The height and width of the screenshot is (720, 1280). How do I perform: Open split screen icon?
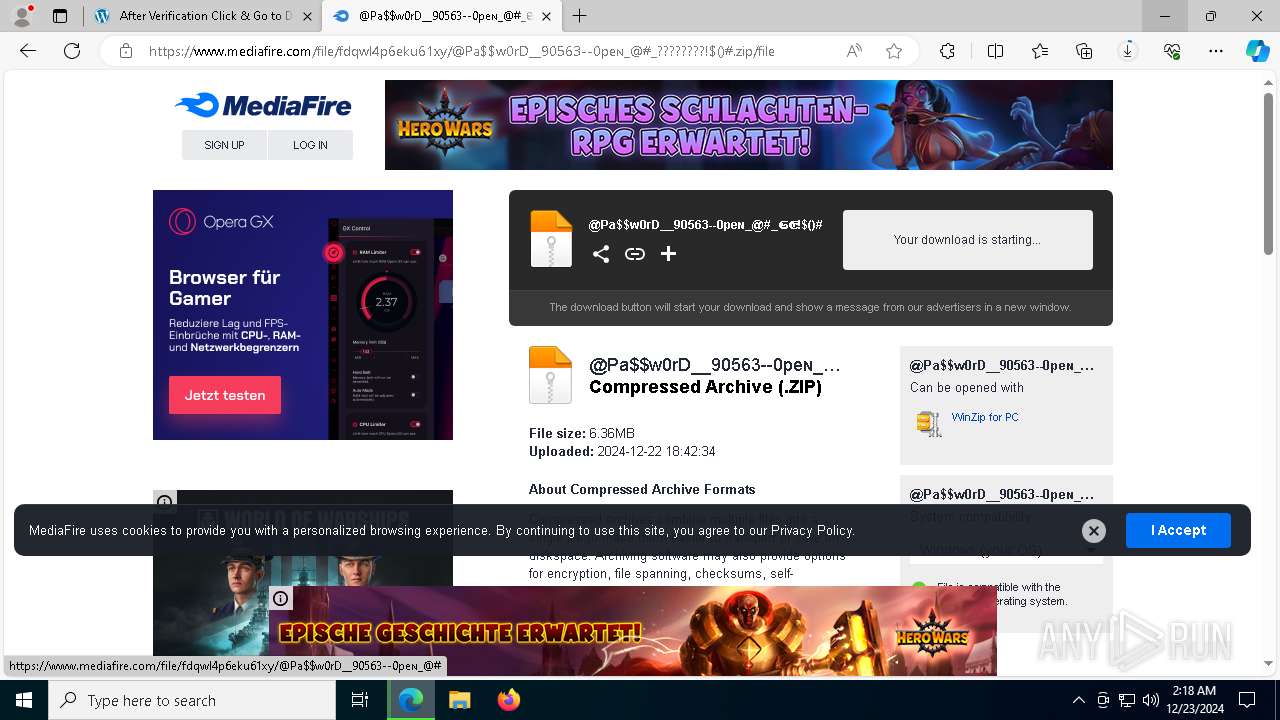995,51
